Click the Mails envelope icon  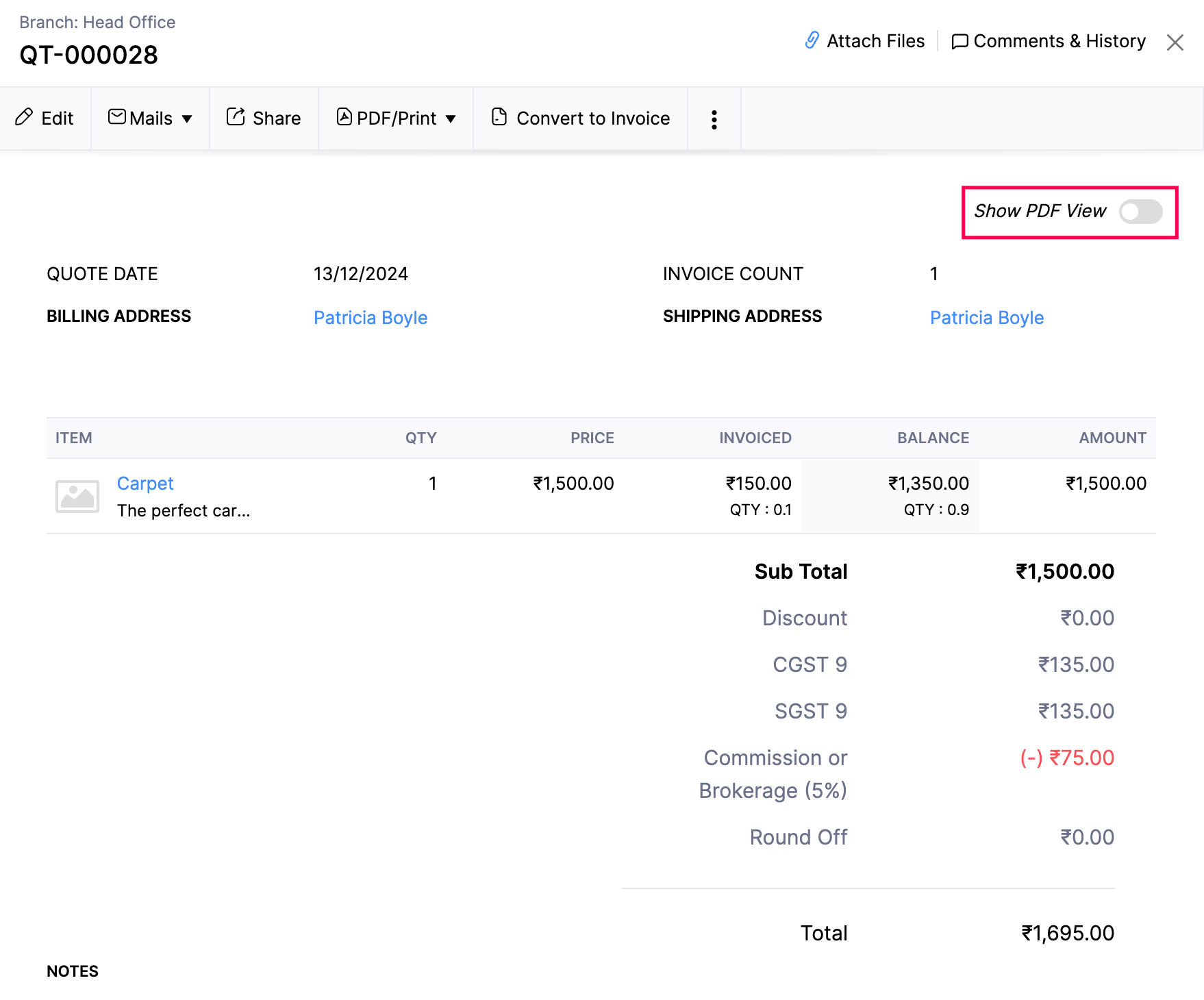pyautogui.click(x=117, y=117)
